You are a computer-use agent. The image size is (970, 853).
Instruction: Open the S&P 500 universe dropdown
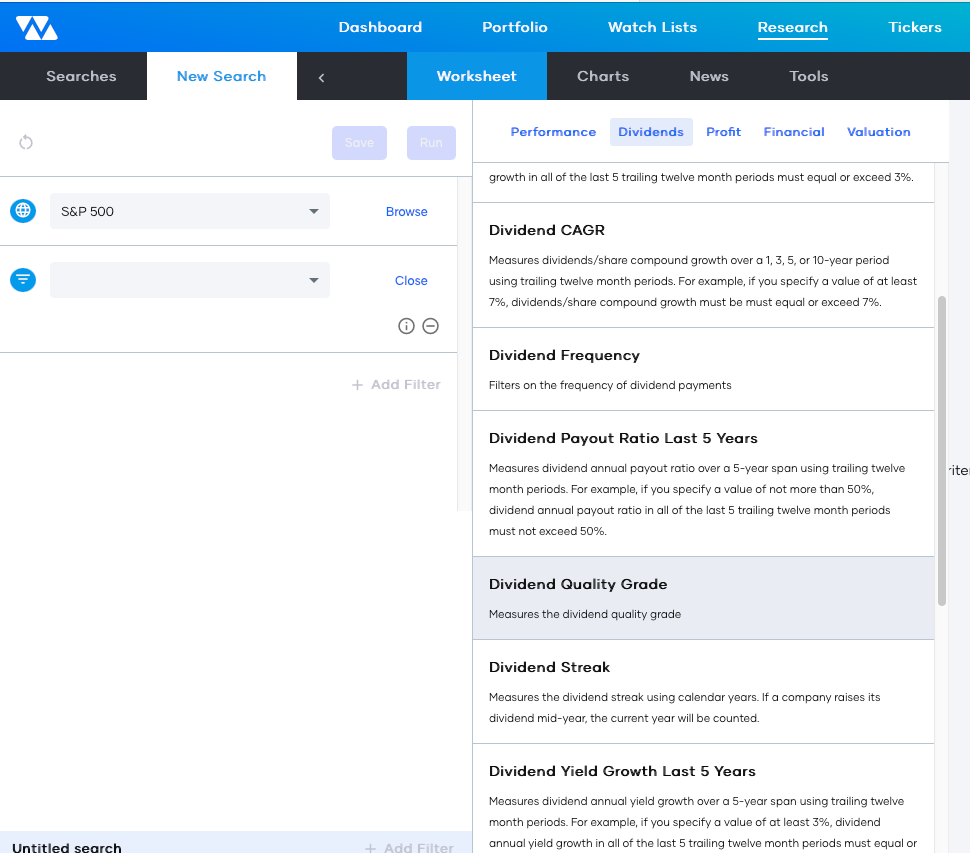(x=189, y=211)
